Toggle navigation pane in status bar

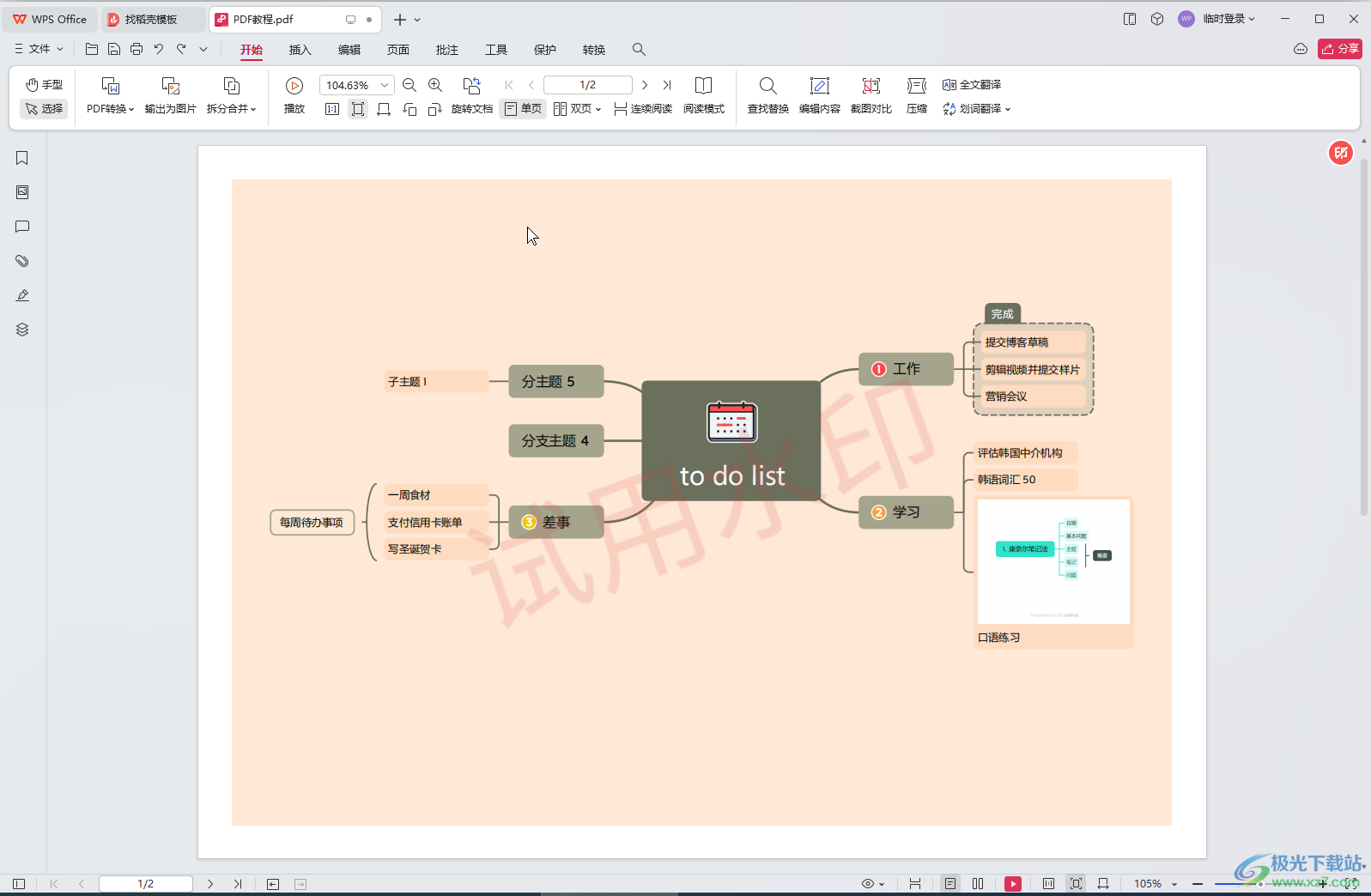[x=19, y=883]
